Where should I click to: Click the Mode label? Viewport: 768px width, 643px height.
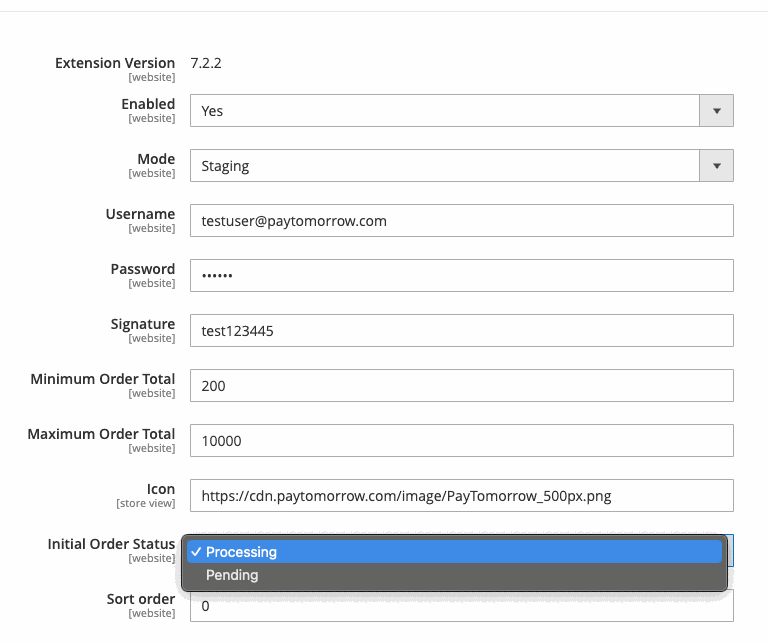point(156,159)
